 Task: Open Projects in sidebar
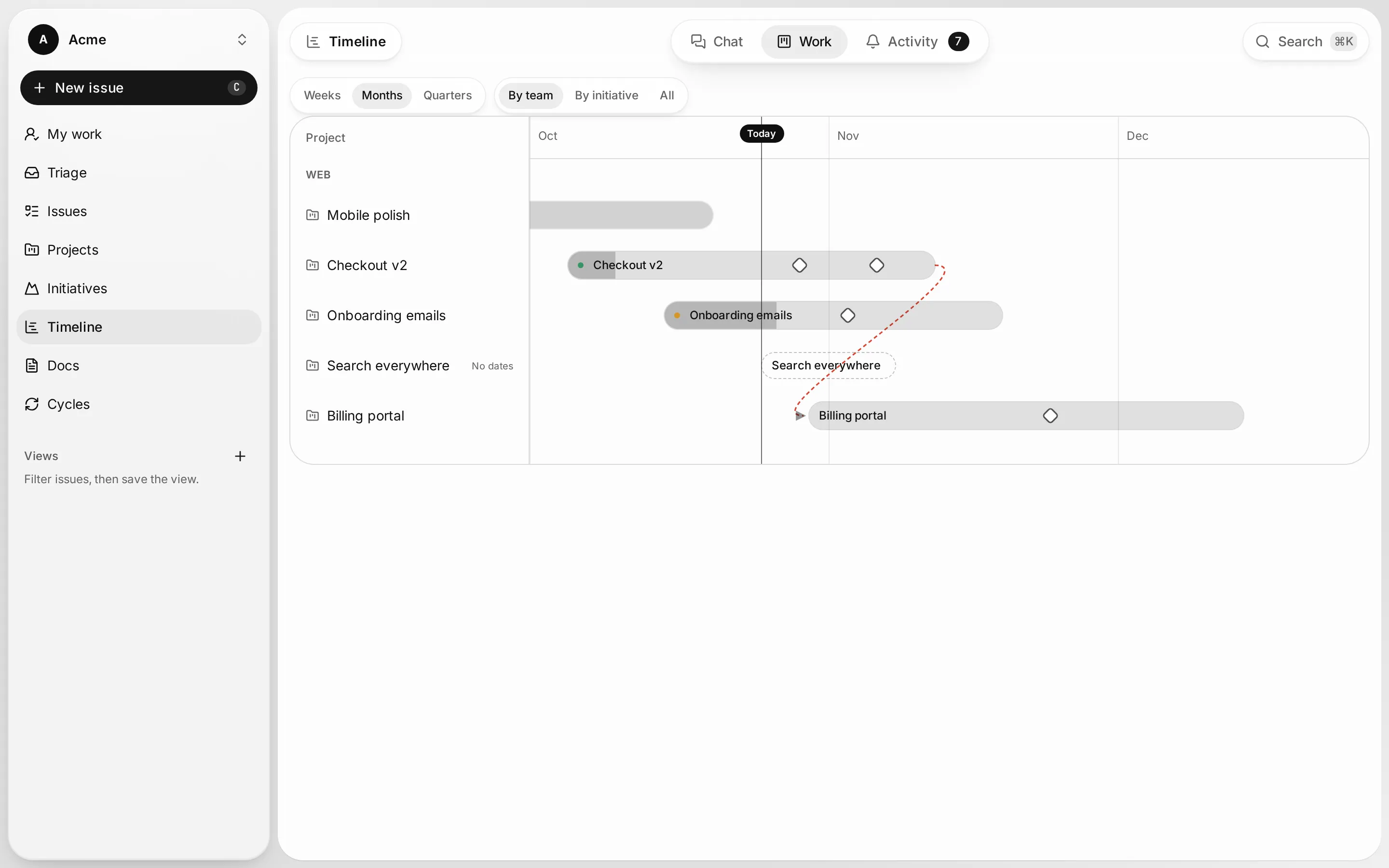point(138,250)
